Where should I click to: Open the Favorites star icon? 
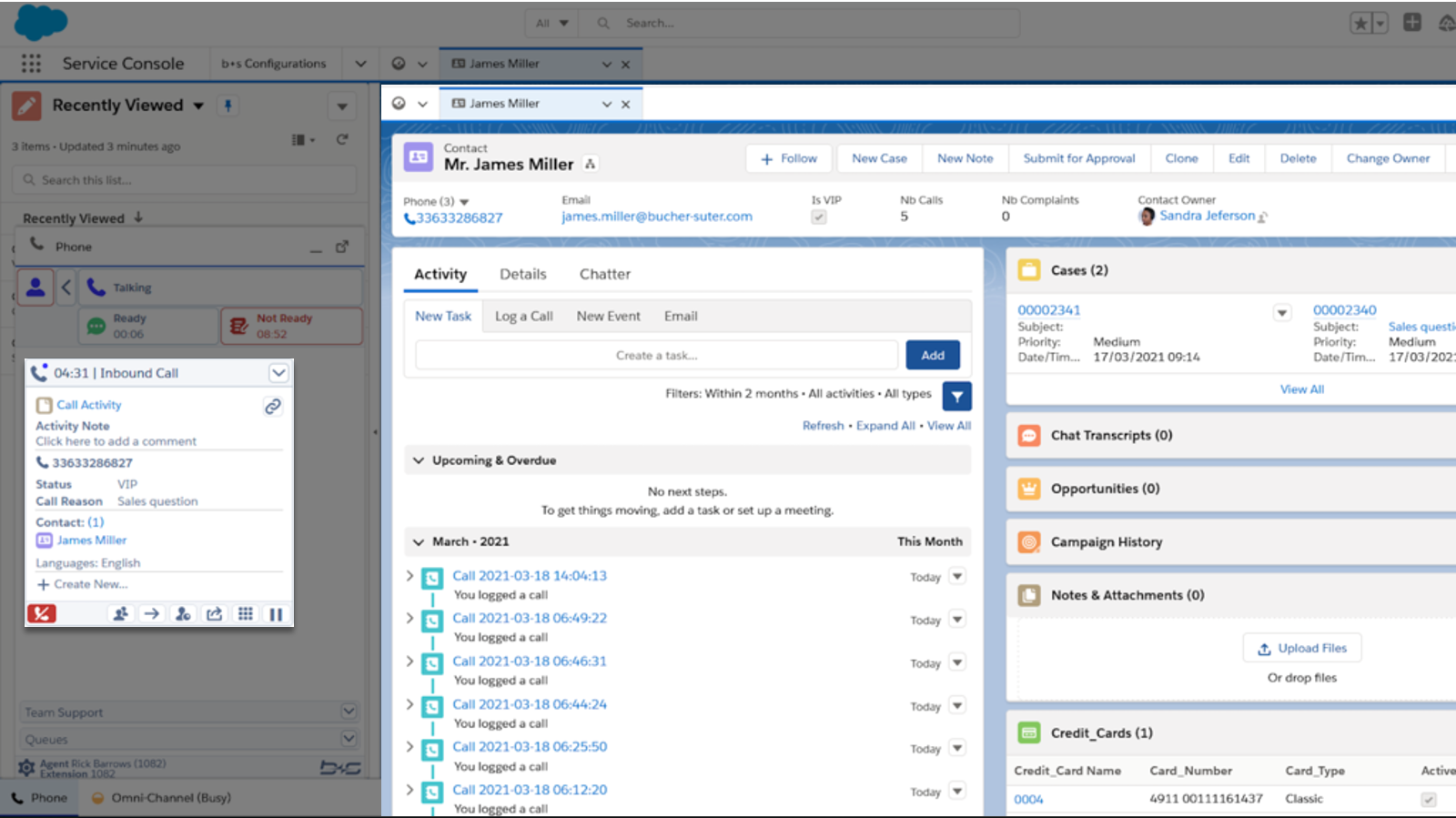pos(1360,24)
